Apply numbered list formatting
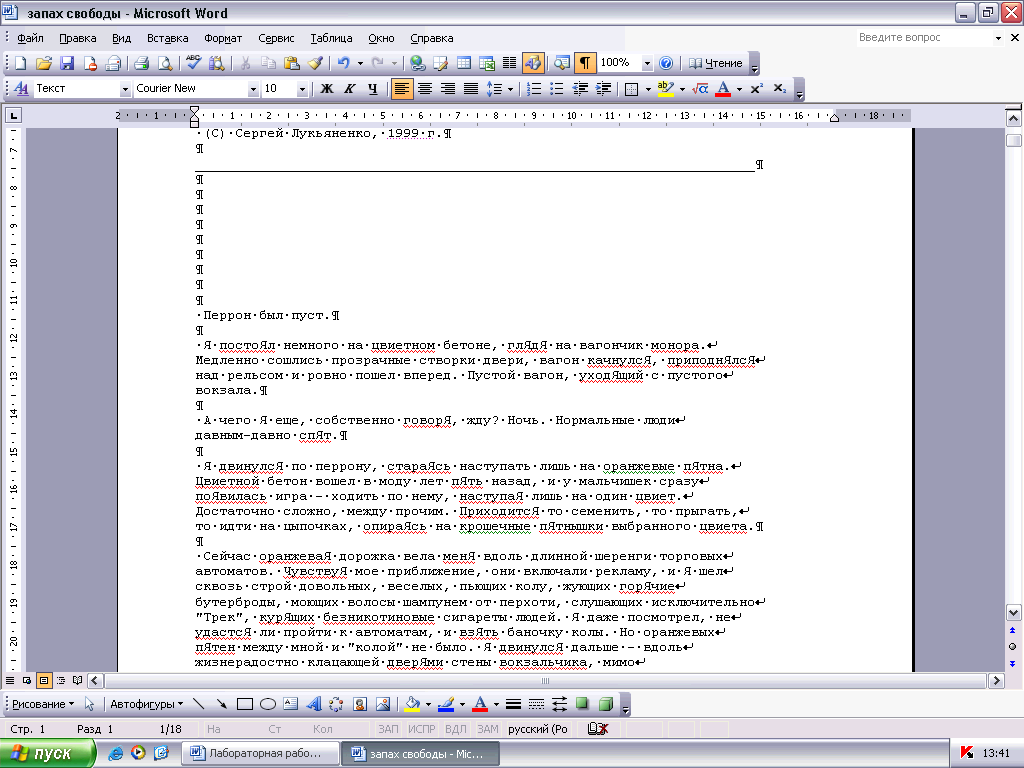This screenshot has height=768, width=1024. (534, 89)
